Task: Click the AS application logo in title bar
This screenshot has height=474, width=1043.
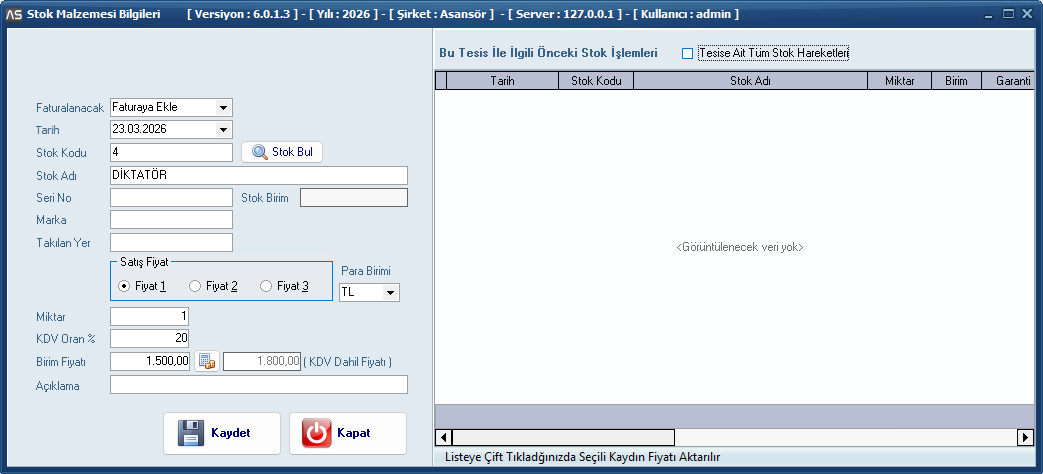Action: (x=14, y=15)
